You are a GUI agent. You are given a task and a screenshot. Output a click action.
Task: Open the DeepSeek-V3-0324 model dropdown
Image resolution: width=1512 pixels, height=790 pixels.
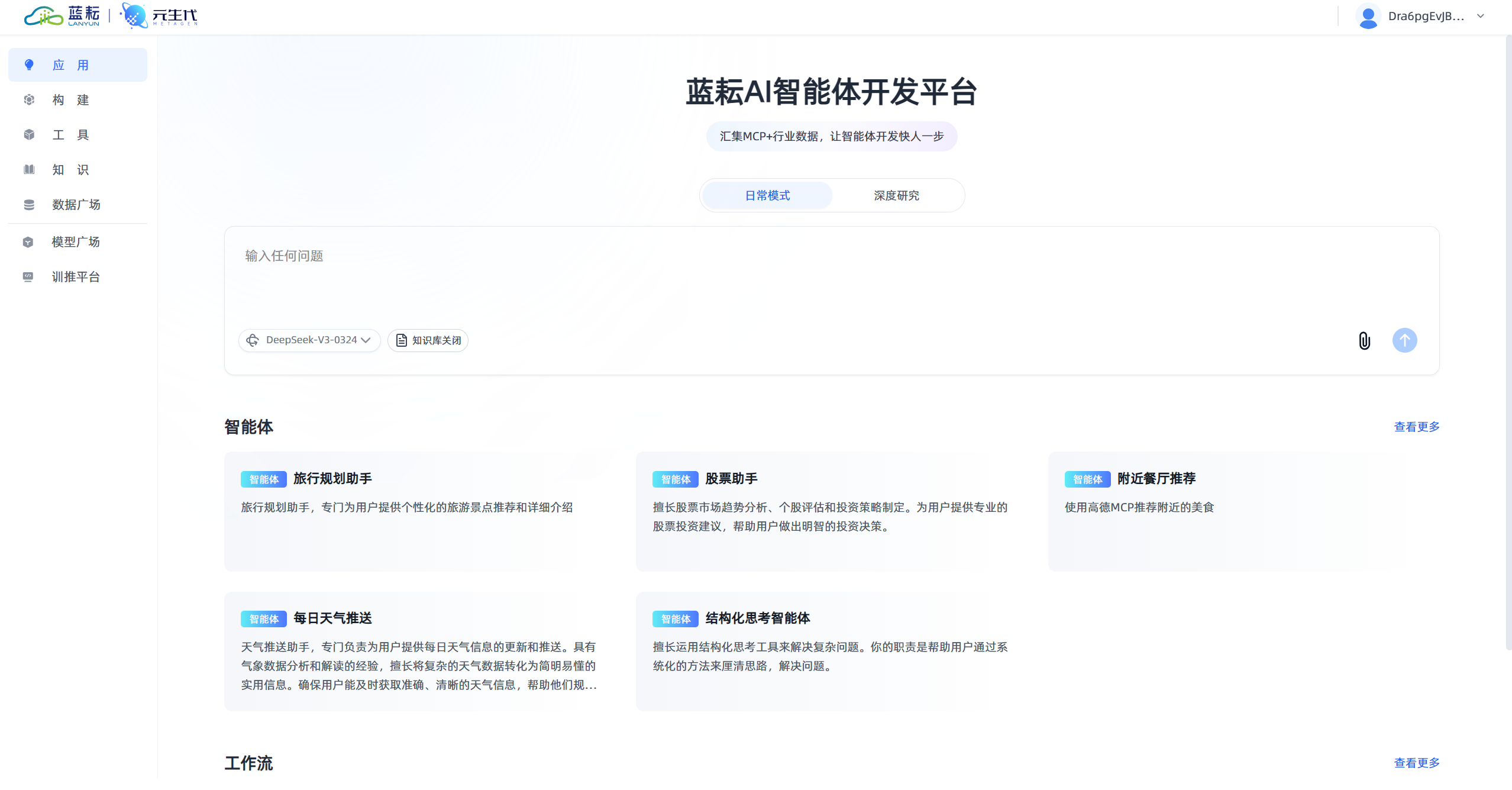tap(309, 340)
